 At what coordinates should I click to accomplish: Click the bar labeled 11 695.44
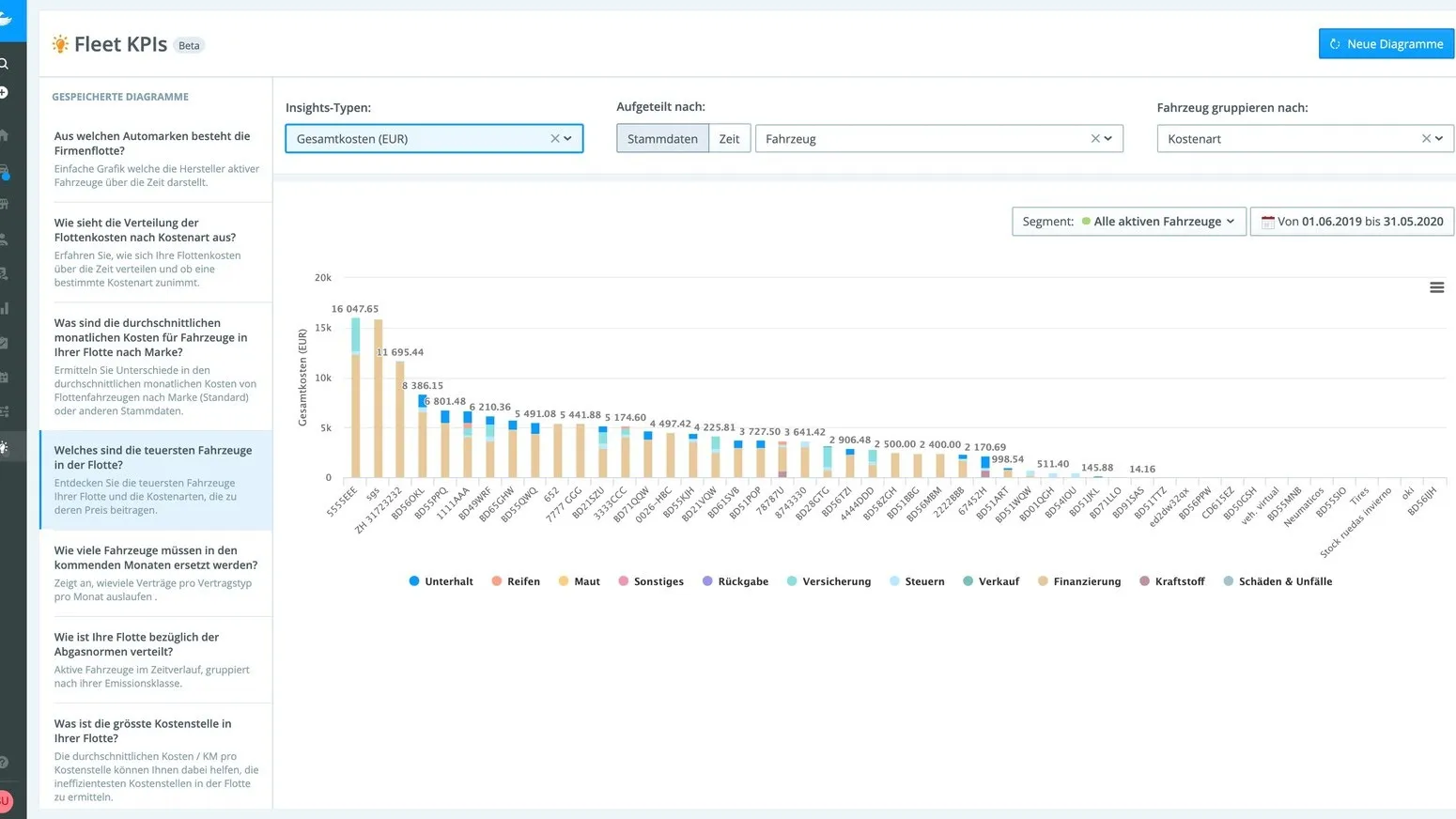(400, 419)
